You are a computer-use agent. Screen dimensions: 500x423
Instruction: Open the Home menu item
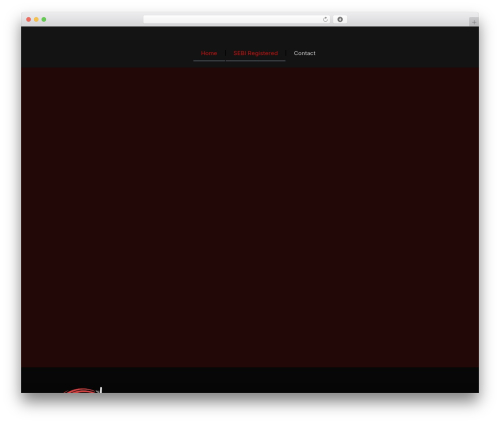pos(209,53)
